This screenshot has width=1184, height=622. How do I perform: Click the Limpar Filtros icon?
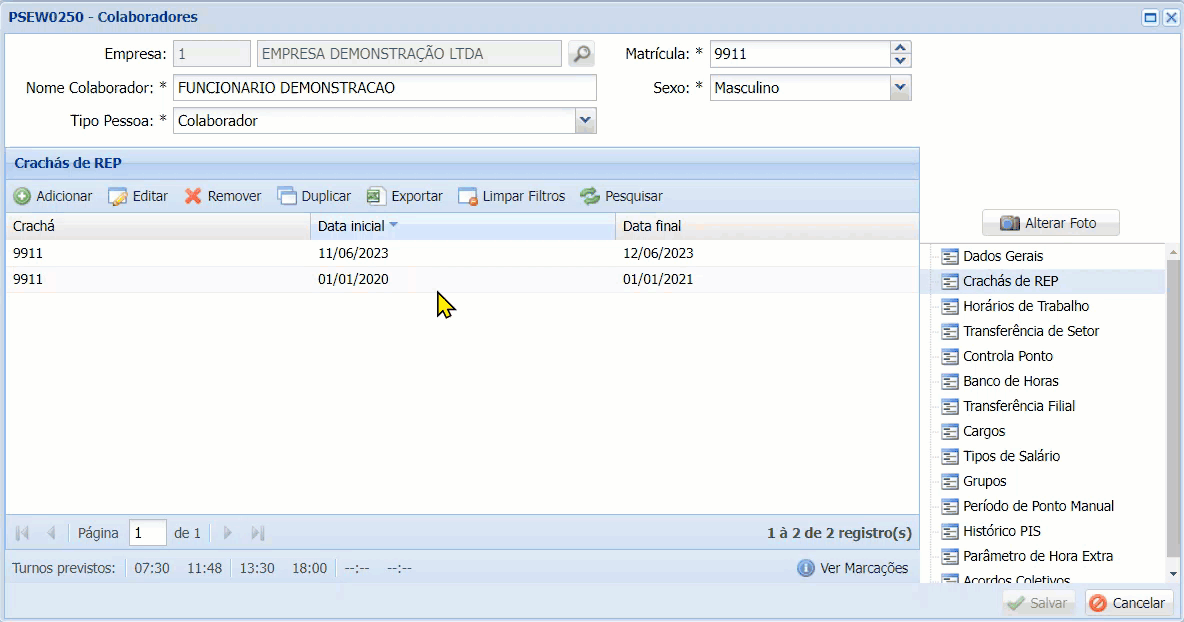(466, 196)
